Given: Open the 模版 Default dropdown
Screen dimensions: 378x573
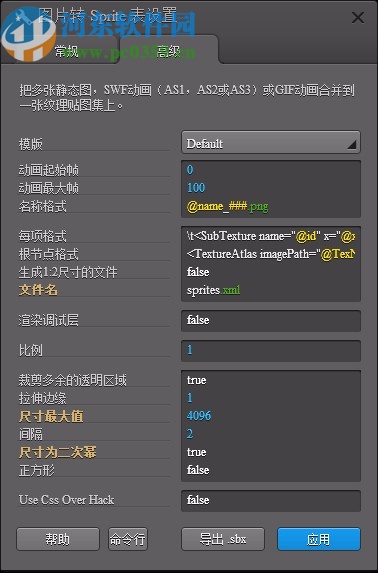Looking at the screenshot, I should point(271,143).
